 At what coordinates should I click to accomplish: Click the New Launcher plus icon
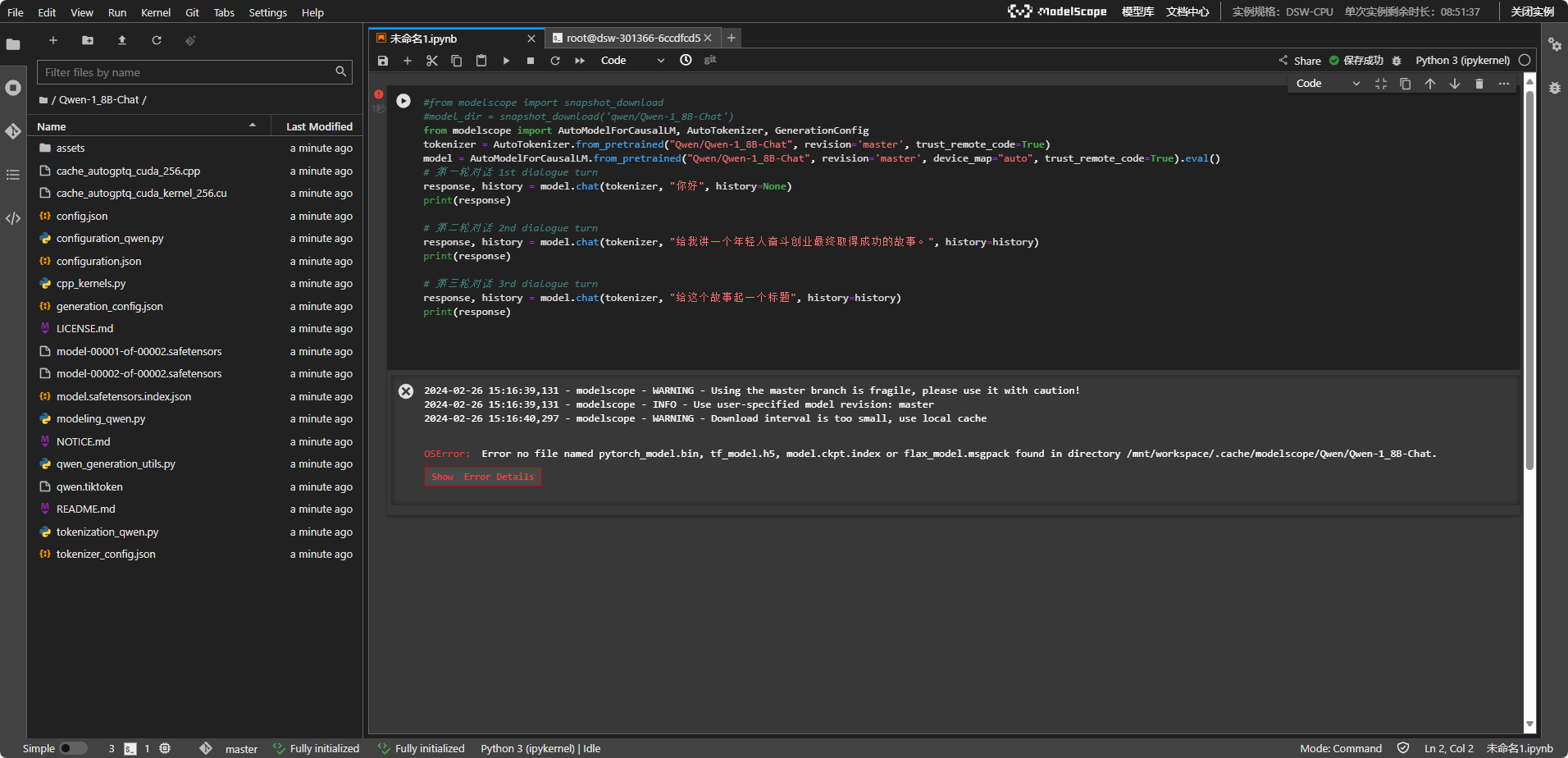(53, 40)
